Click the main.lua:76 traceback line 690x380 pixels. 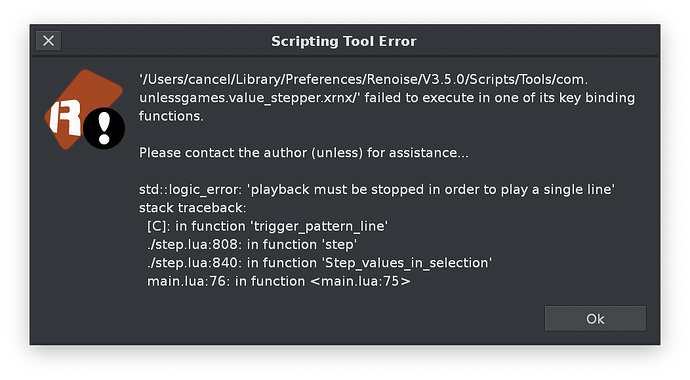click(279, 281)
